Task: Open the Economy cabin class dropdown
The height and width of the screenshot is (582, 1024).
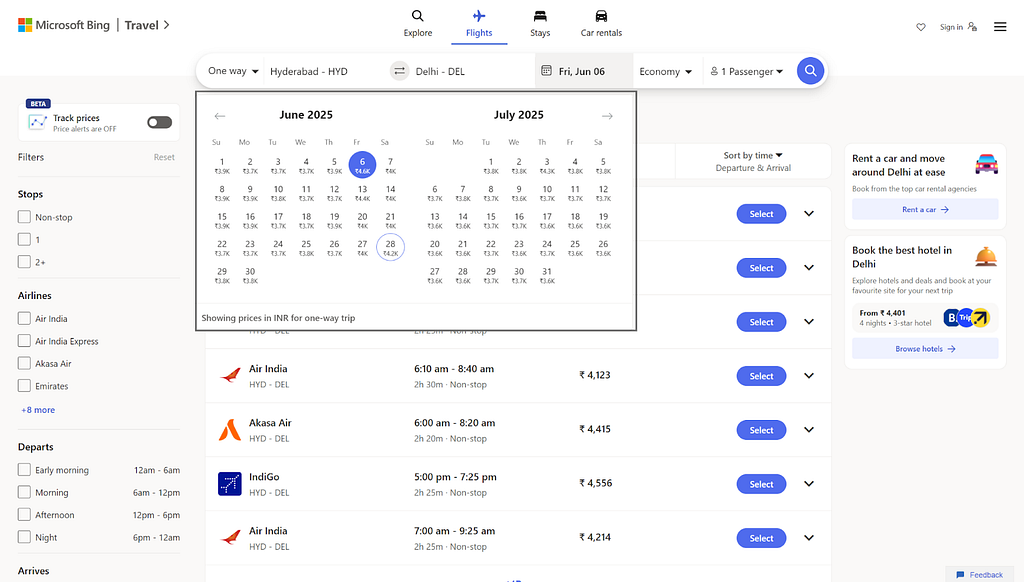Action: tap(665, 71)
